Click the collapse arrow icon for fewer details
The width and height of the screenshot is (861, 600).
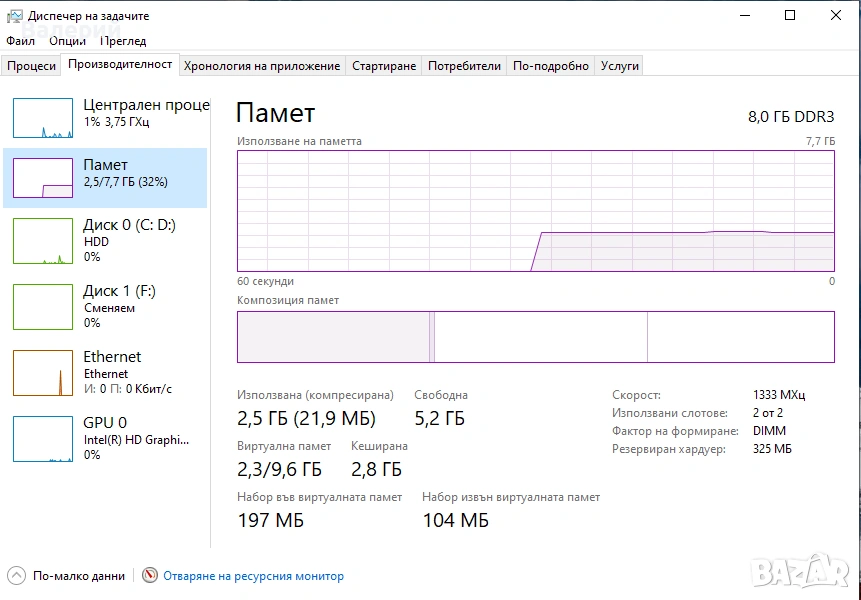(x=17, y=576)
